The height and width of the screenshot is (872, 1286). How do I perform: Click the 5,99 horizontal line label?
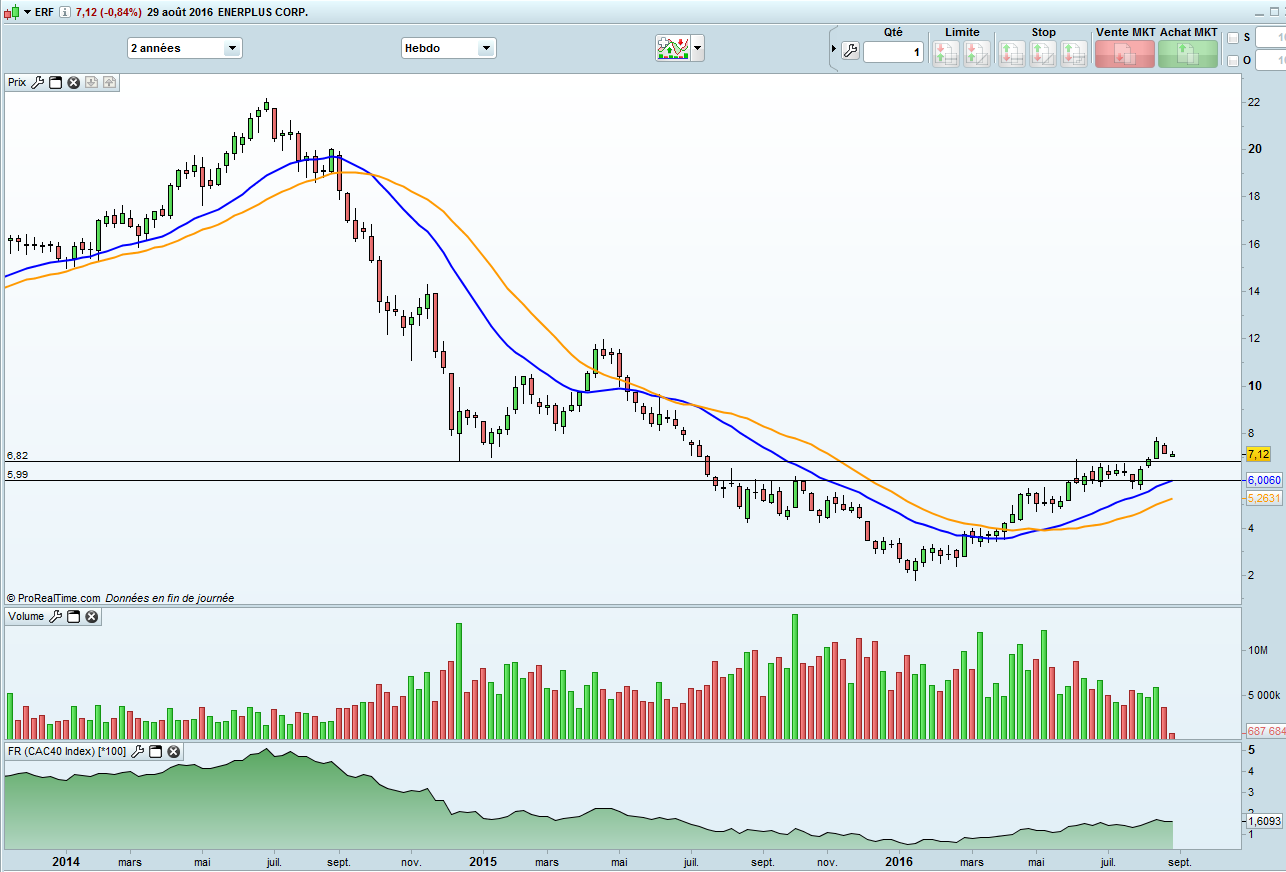click(x=17, y=475)
